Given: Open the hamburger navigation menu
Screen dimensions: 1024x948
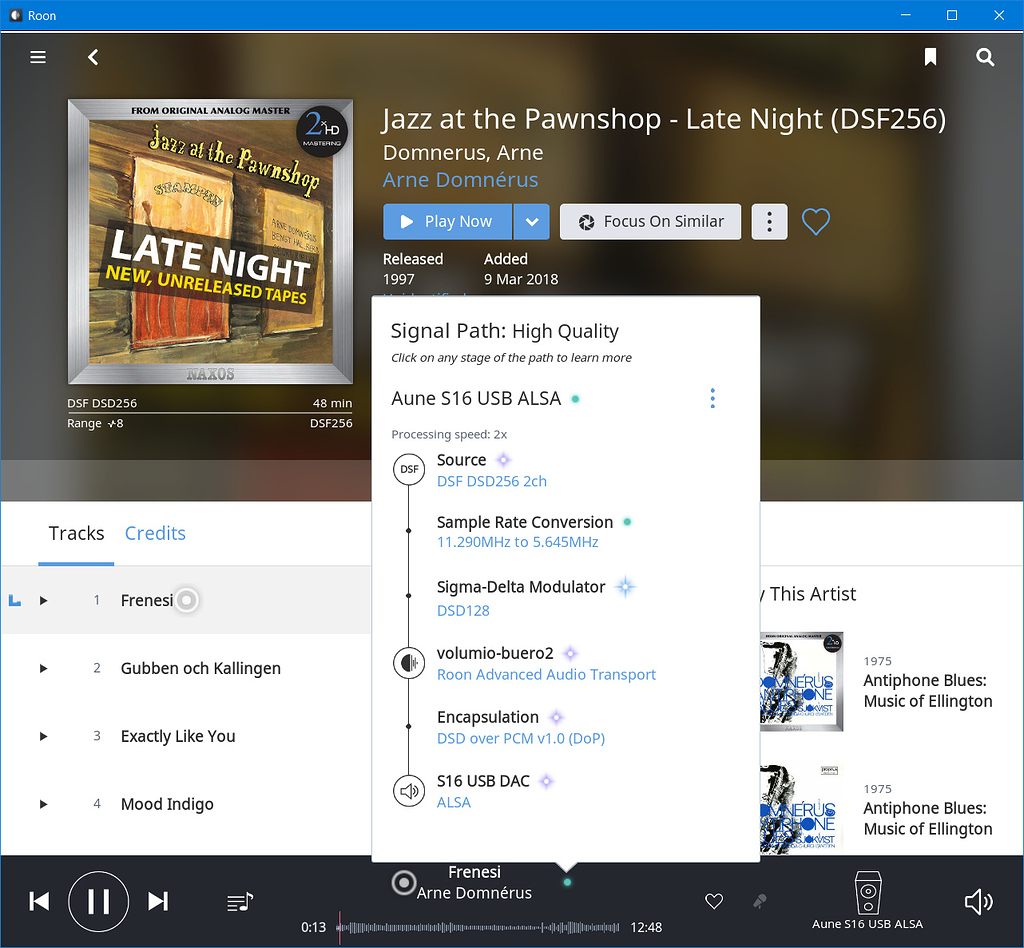Looking at the screenshot, I should (37, 57).
